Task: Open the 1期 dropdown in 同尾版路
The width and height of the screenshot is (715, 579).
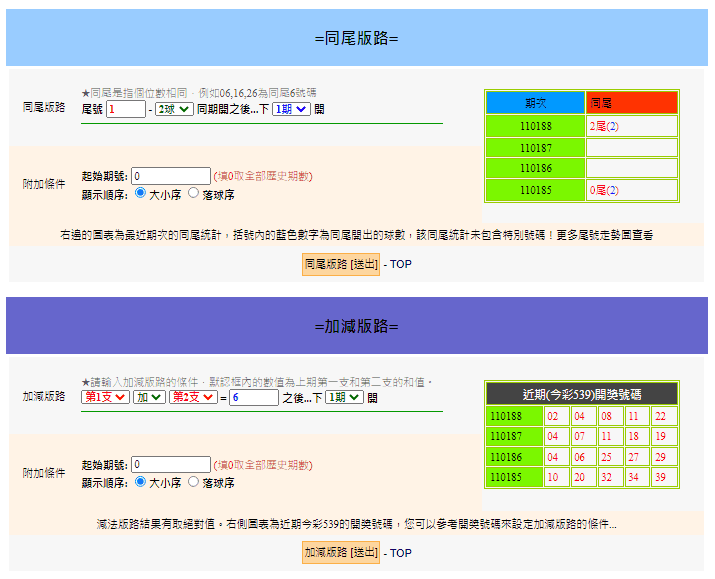Action: tap(291, 109)
